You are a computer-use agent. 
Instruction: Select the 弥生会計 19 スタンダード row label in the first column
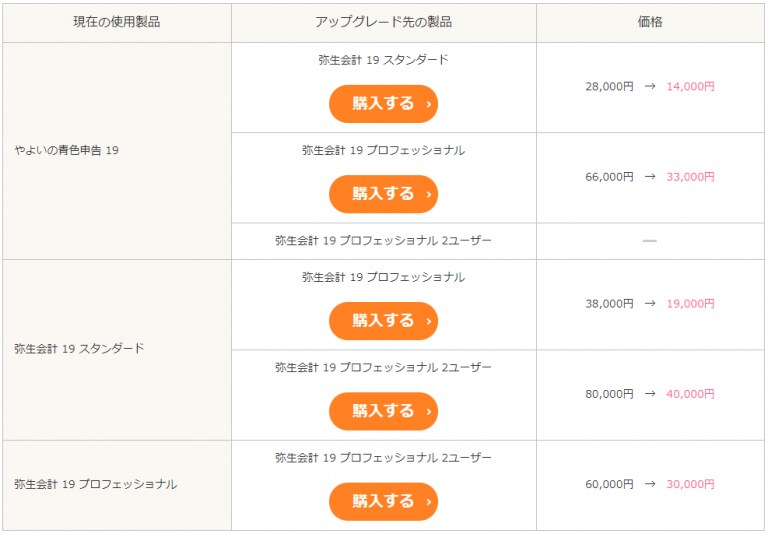coord(79,349)
